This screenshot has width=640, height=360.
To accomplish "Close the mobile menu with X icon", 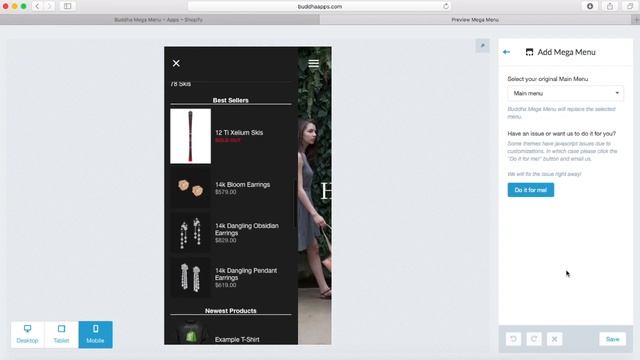I will point(176,63).
